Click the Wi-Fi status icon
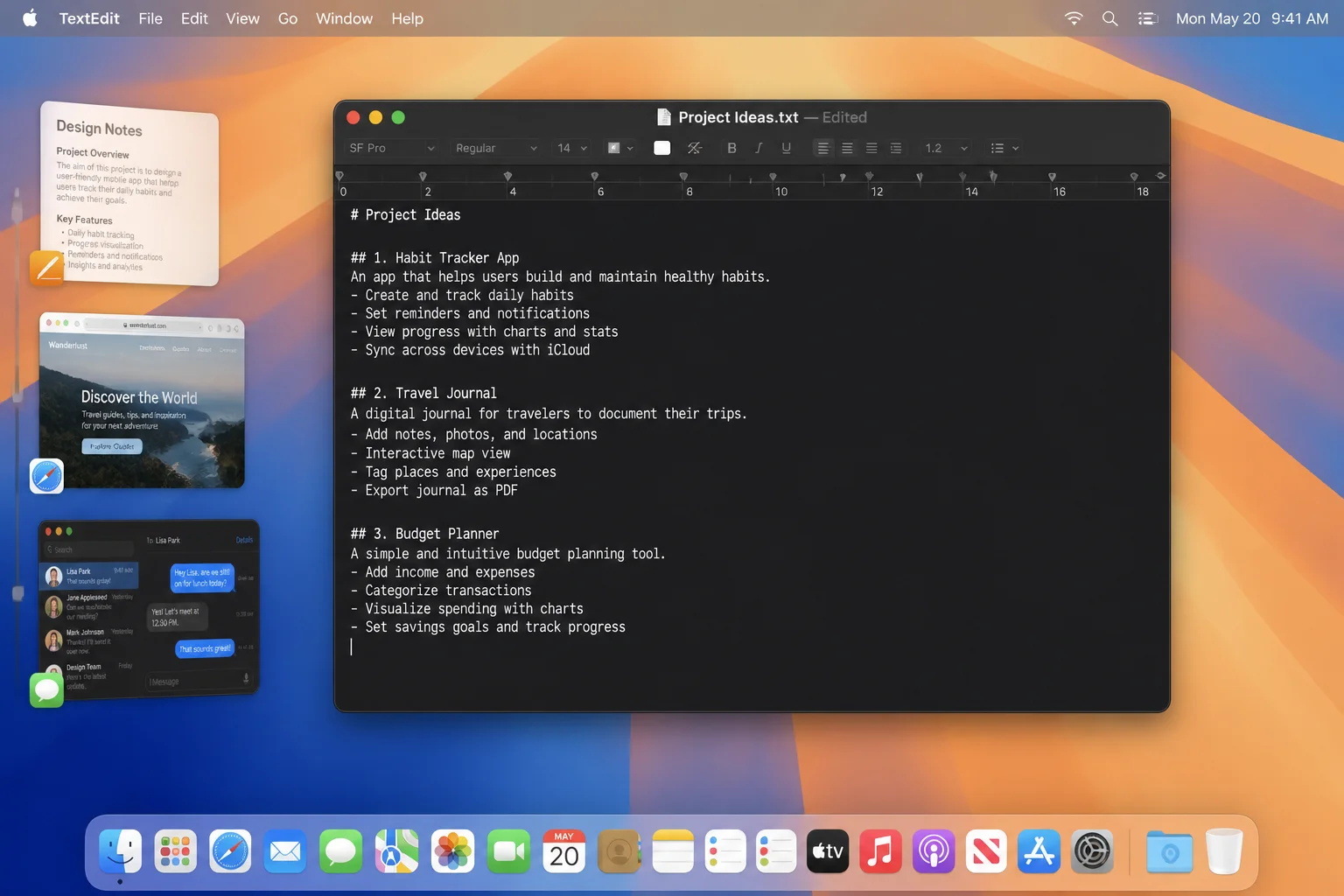The image size is (1344, 896). coord(1074,18)
